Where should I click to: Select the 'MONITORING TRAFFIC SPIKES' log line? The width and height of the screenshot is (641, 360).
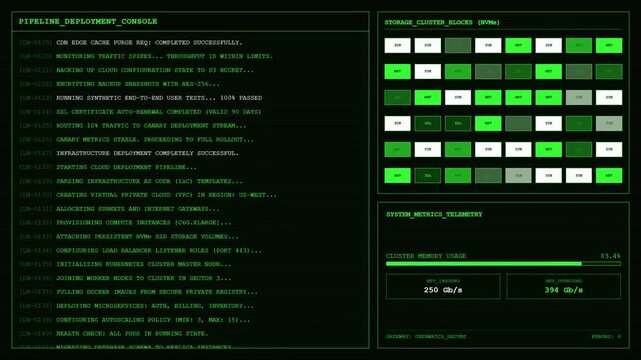[x=146, y=56]
